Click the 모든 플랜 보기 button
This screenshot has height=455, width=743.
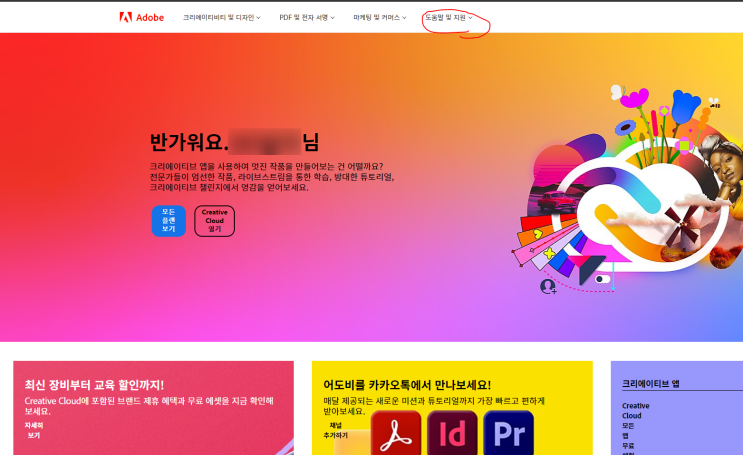[x=169, y=221]
